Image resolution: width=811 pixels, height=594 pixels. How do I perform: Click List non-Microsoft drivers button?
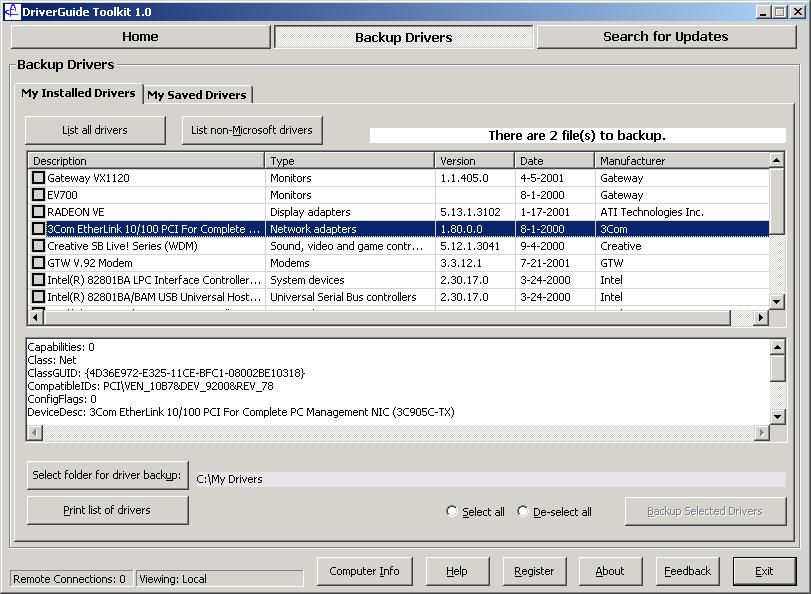click(x=252, y=130)
